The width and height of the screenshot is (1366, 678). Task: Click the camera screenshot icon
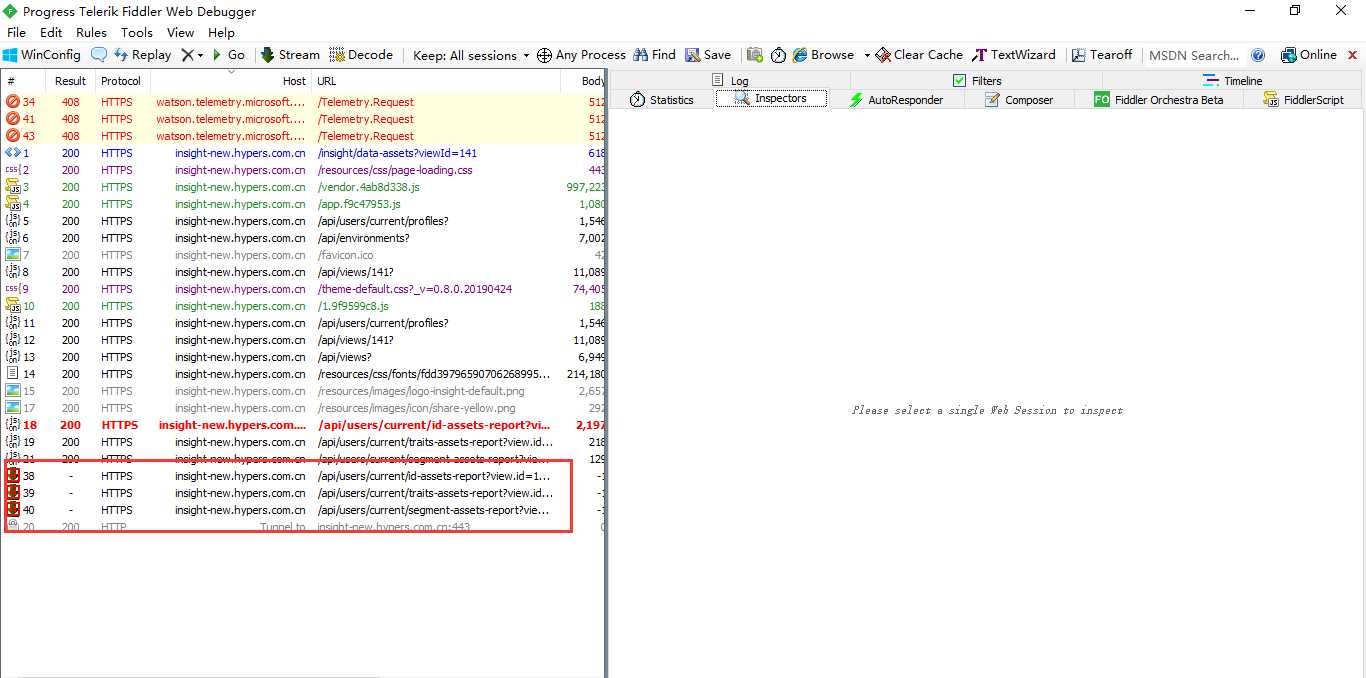click(x=755, y=55)
